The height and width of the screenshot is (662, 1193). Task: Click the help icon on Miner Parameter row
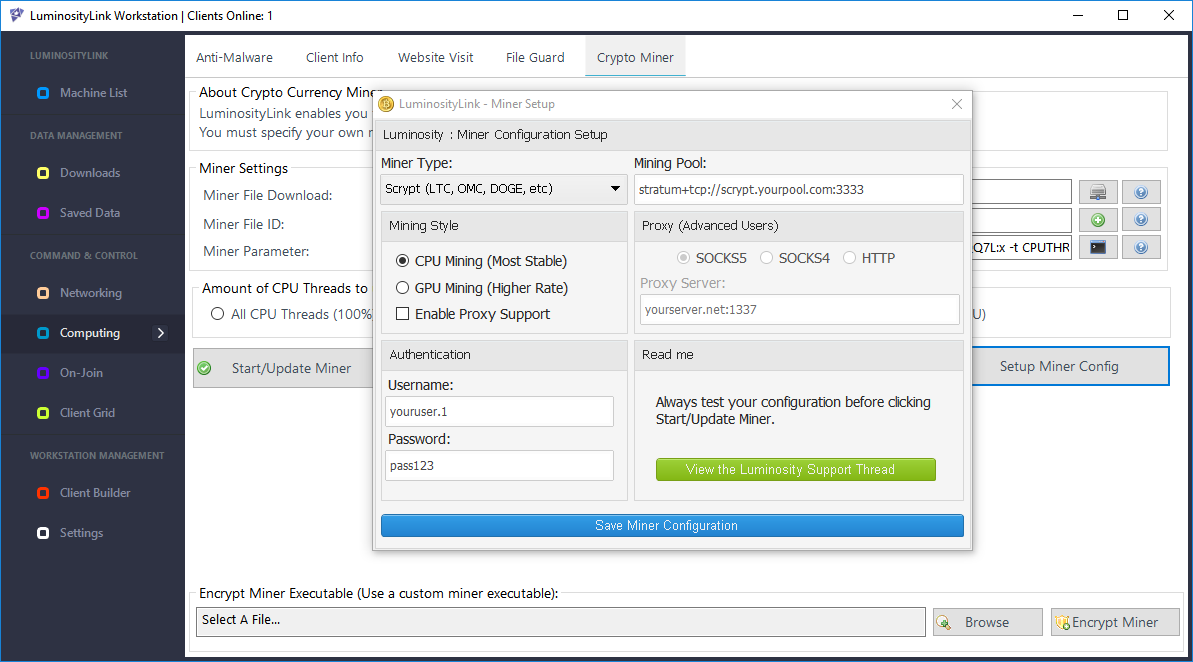[x=1141, y=247]
